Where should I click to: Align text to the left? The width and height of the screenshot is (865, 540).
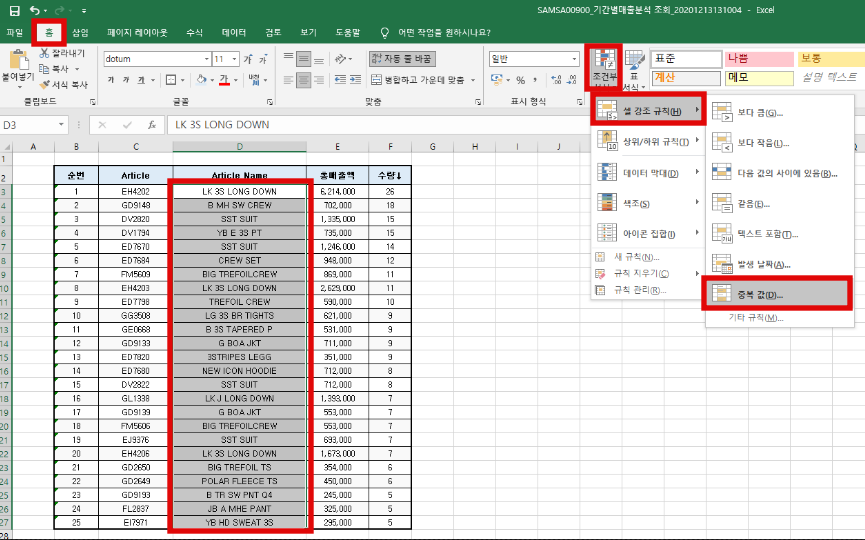click(288, 80)
